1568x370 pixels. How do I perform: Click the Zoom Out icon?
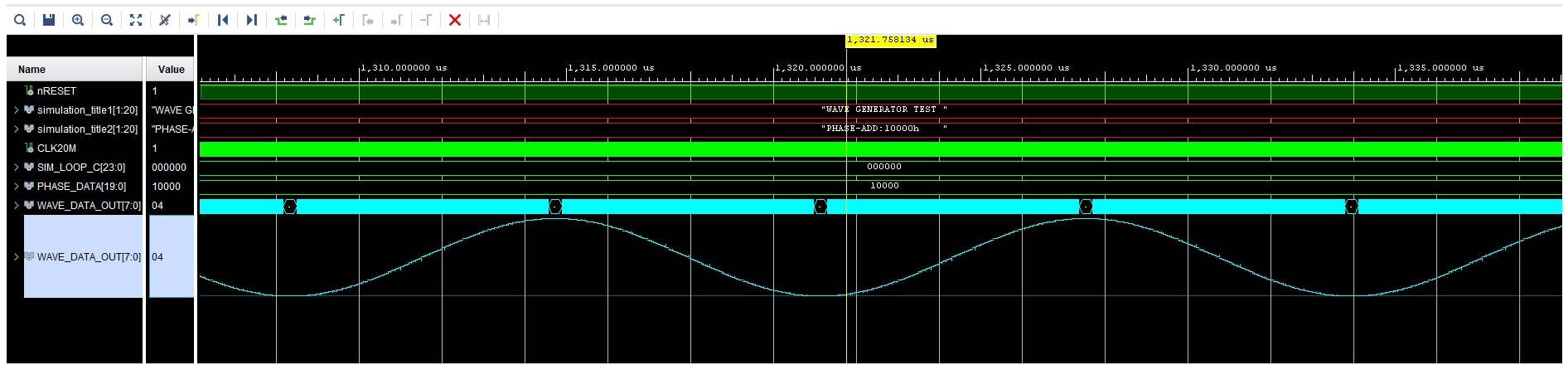point(107,20)
